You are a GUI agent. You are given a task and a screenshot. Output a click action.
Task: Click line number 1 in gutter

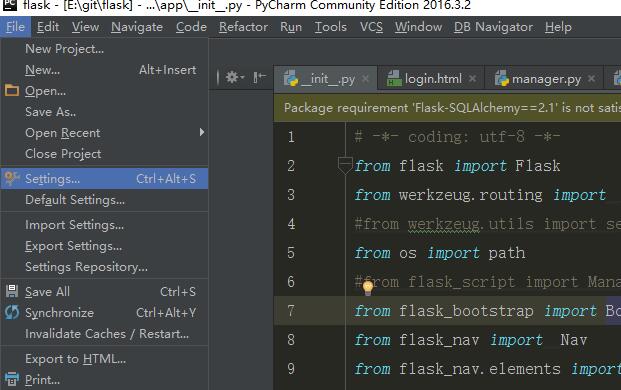(x=291, y=137)
